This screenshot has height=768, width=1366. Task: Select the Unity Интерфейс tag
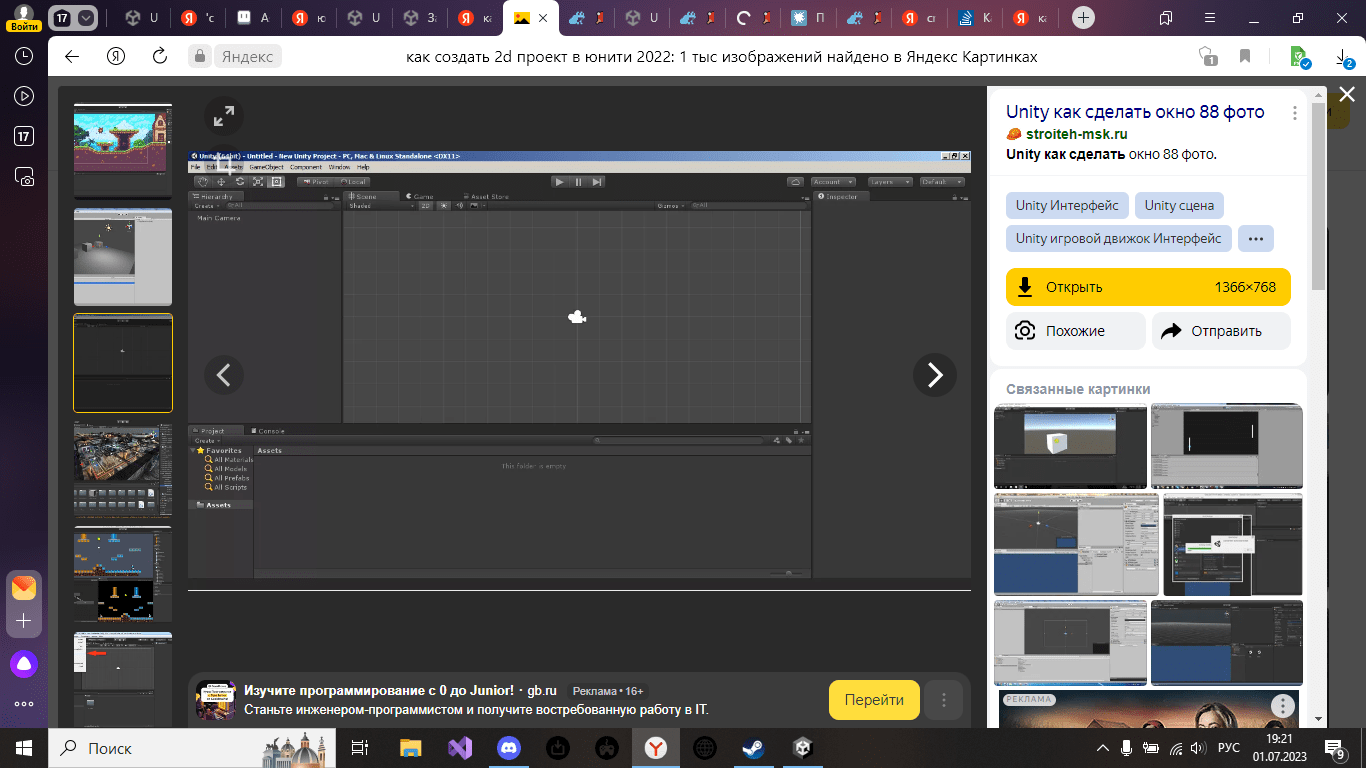(1067, 206)
